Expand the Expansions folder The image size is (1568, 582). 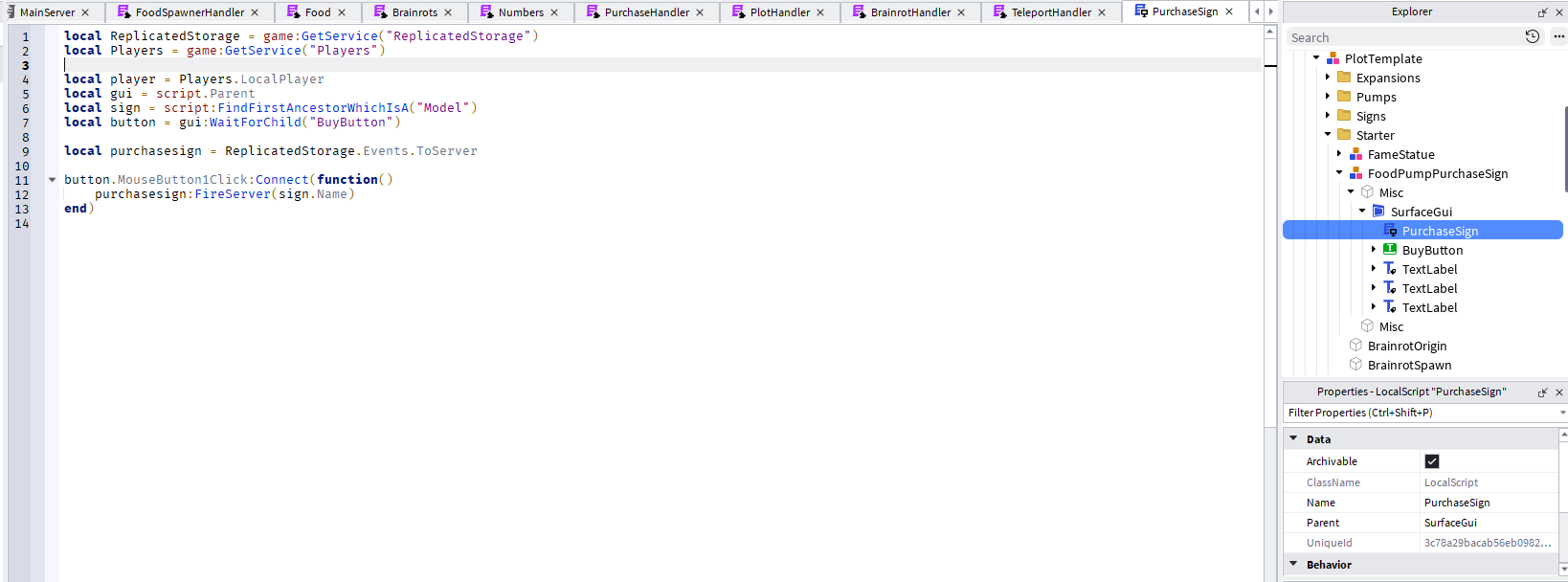1328,78
